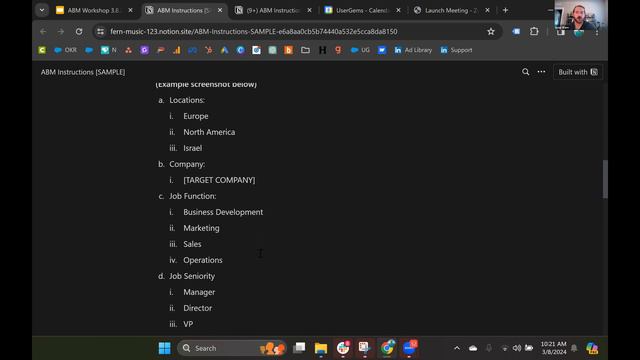Click the Operations list entry
This screenshot has width=640, height=360.
pos(203,260)
